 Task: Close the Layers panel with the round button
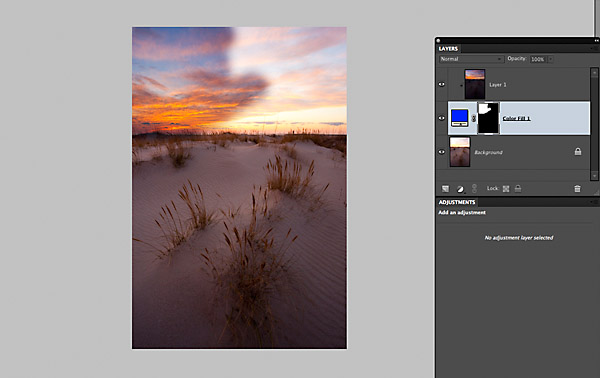(x=438, y=41)
